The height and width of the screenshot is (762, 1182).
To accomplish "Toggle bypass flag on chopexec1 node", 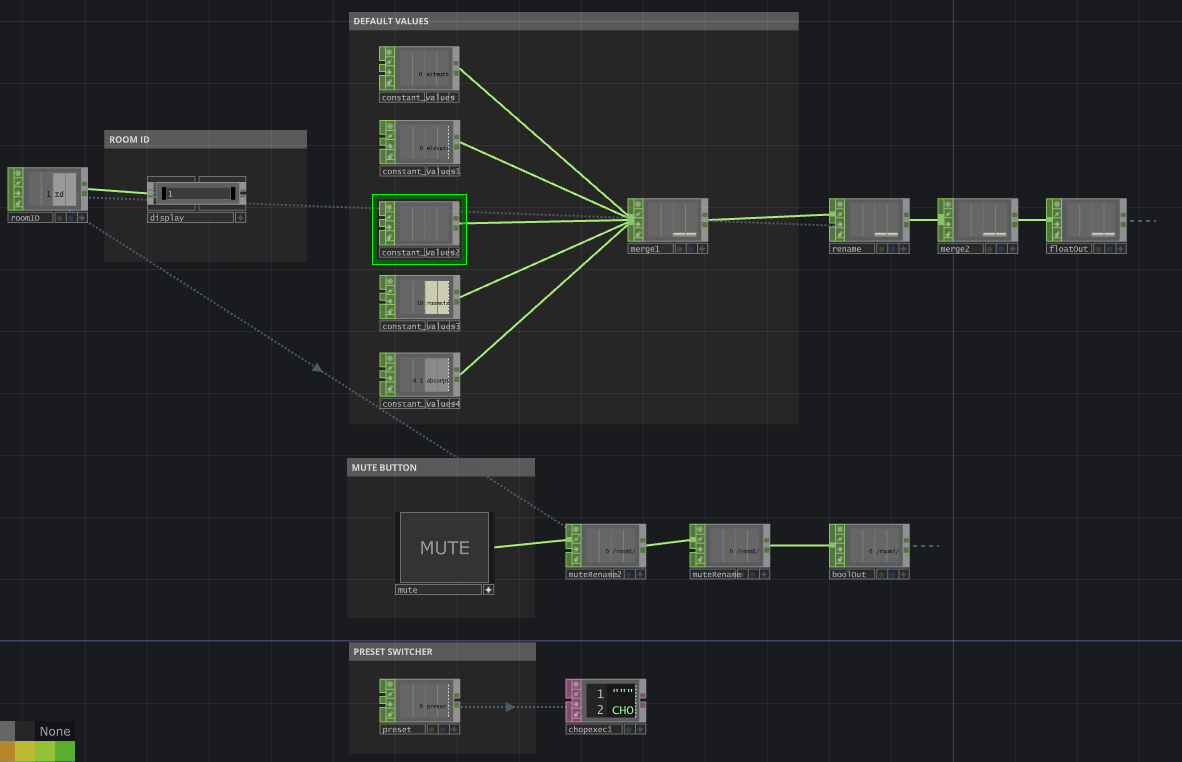I will click(x=576, y=704).
